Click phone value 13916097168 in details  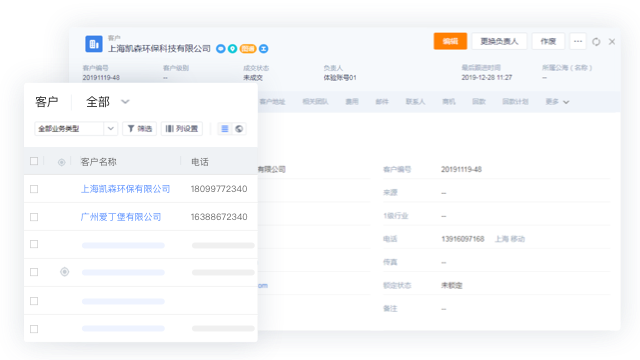coord(462,239)
